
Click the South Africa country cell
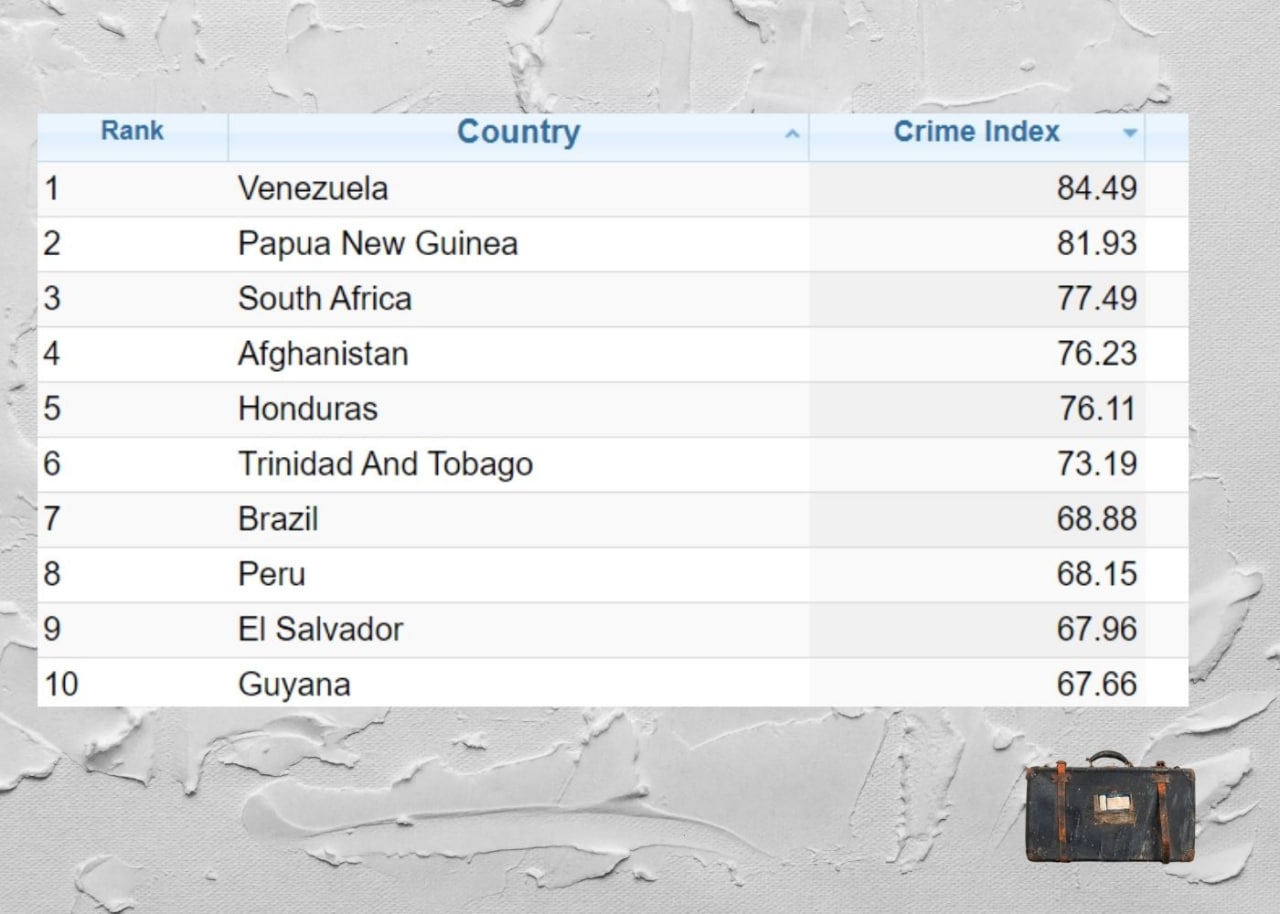point(324,299)
